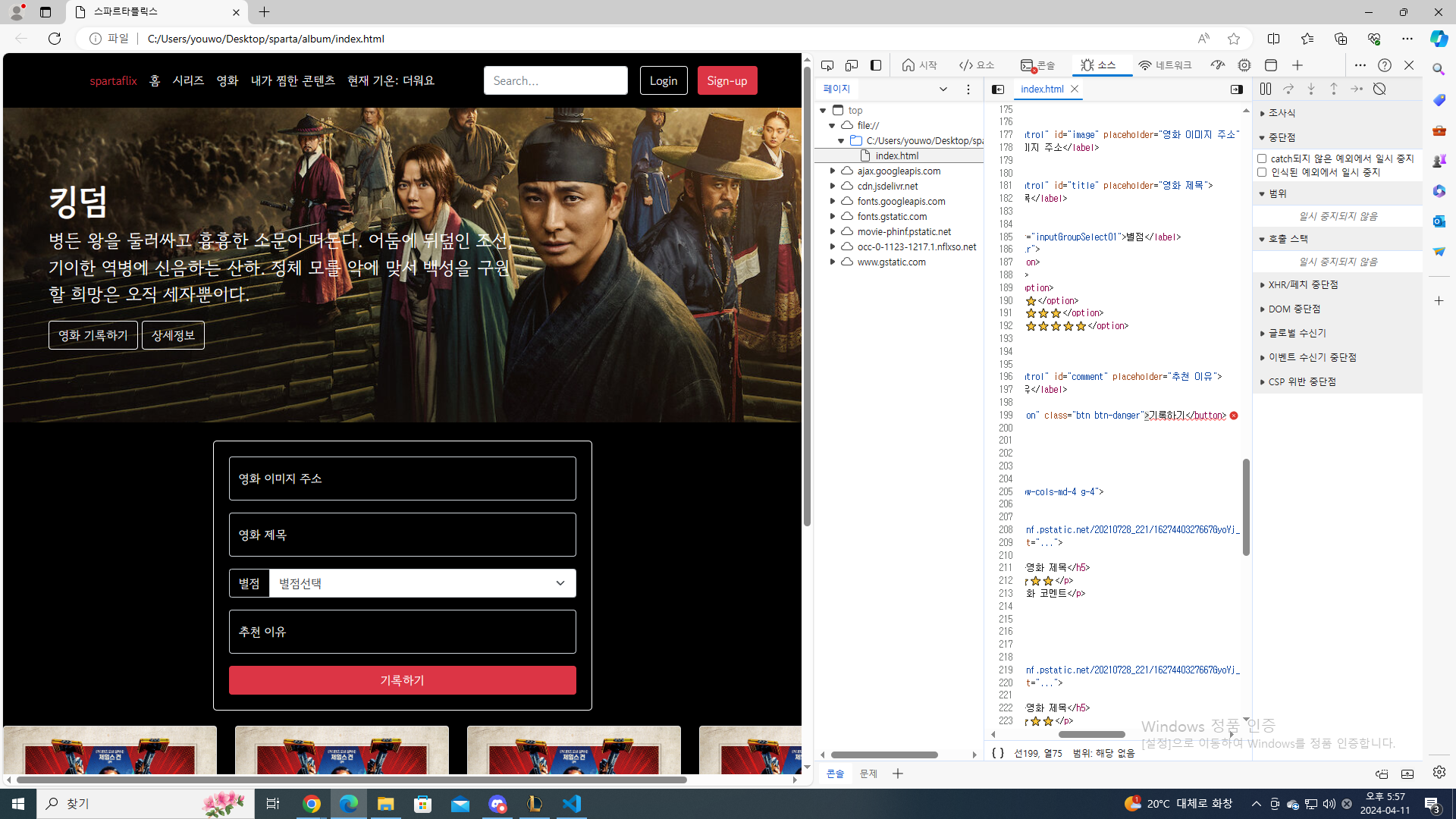Screen dimensions: 1456x819
Task: Switch to the 네트워크 Network tab
Action: click(1166, 65)
